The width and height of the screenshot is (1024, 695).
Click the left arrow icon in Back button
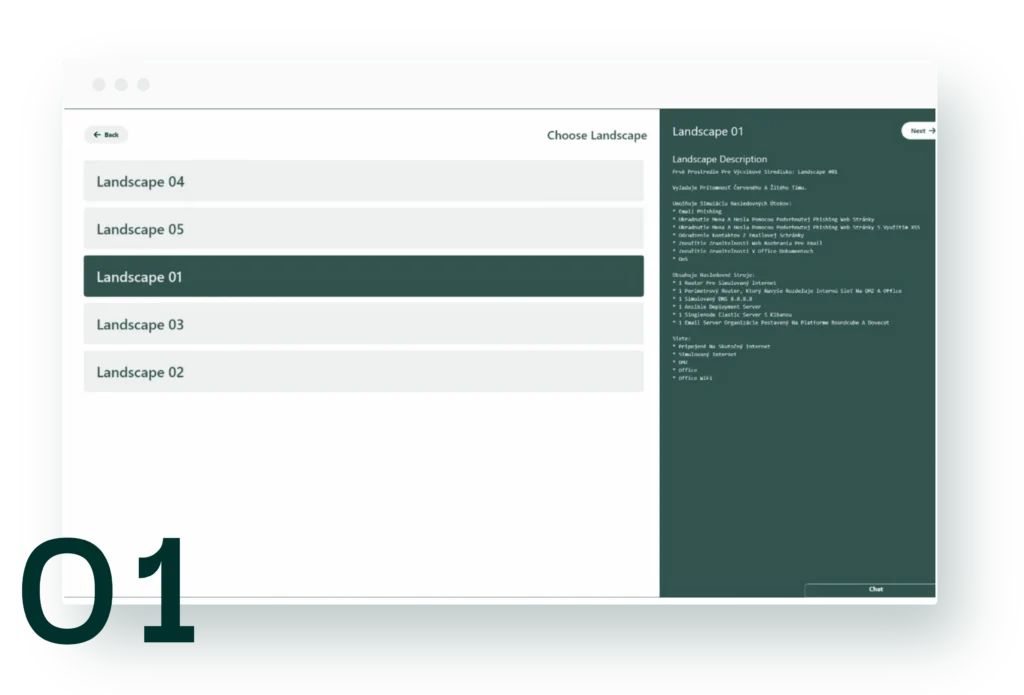[x=97, y=135]
